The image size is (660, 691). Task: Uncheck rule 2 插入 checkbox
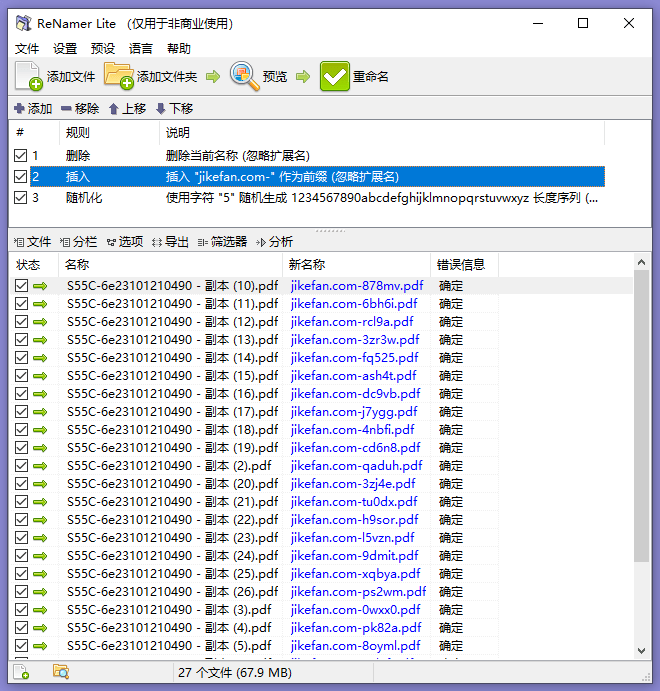click(21, 177)
